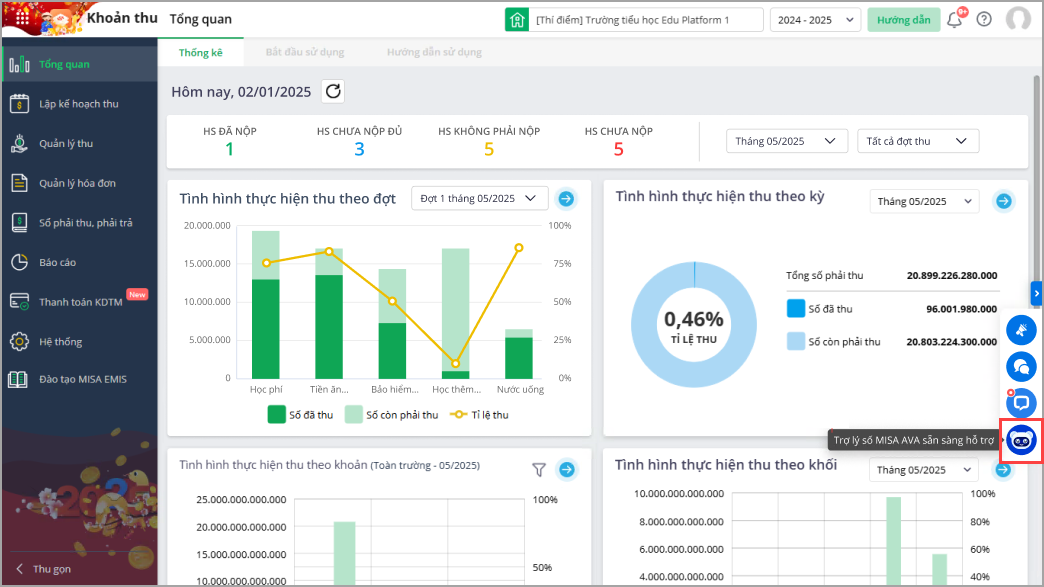Open the user avatar profile
1044x587 pixels.
click(x=1018, y=19)
